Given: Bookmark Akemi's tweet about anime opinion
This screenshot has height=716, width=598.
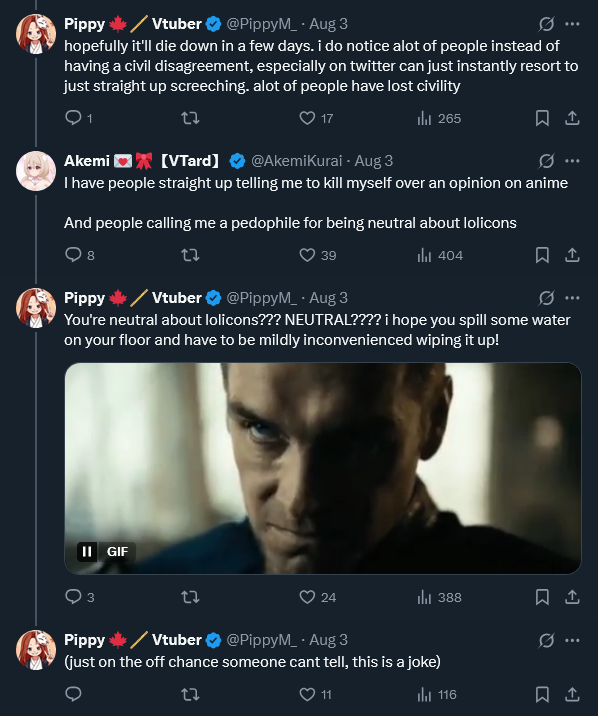Looking at the screenshot, I should pos(542,255).
